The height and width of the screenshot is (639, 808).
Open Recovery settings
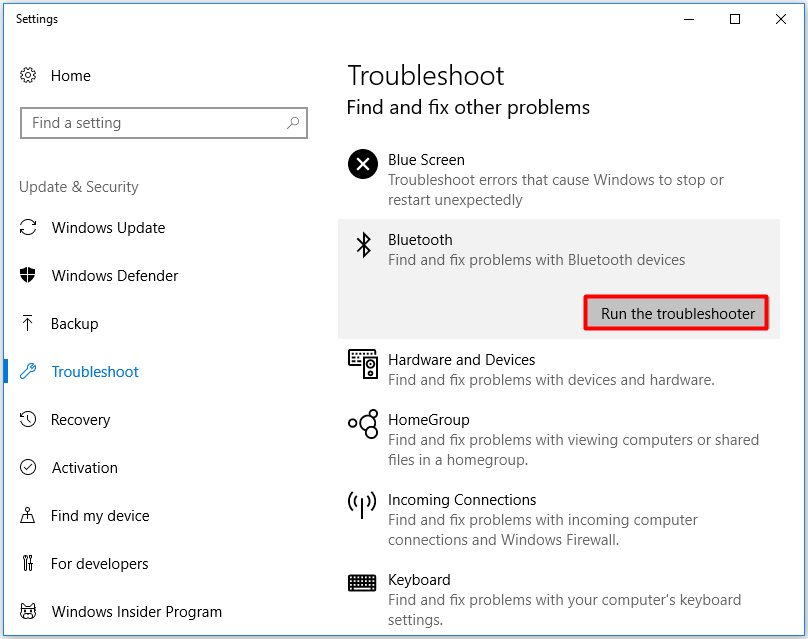[x=80, y=420]
